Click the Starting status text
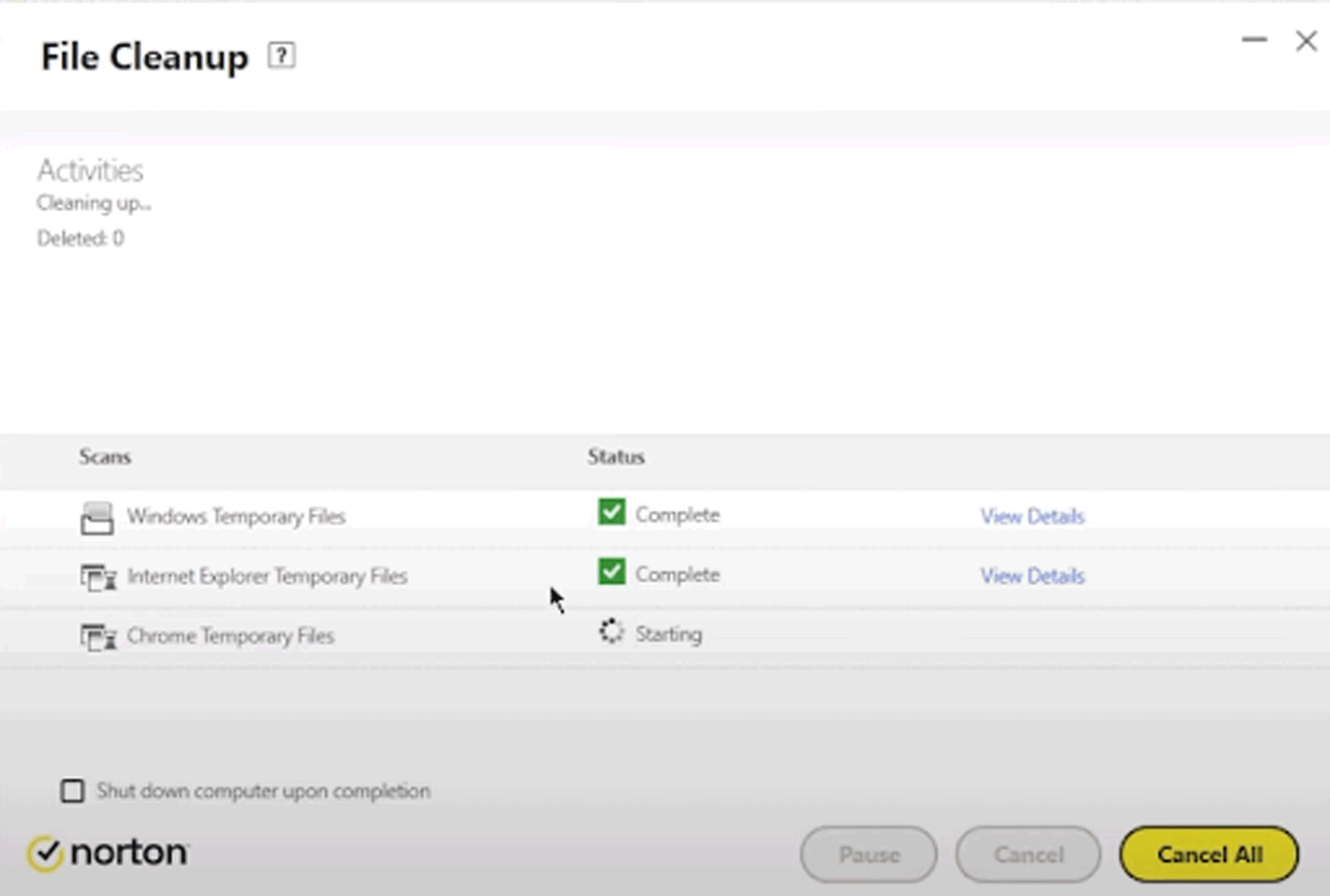Screen dimensions: 1330x896 tap(669, 634)
